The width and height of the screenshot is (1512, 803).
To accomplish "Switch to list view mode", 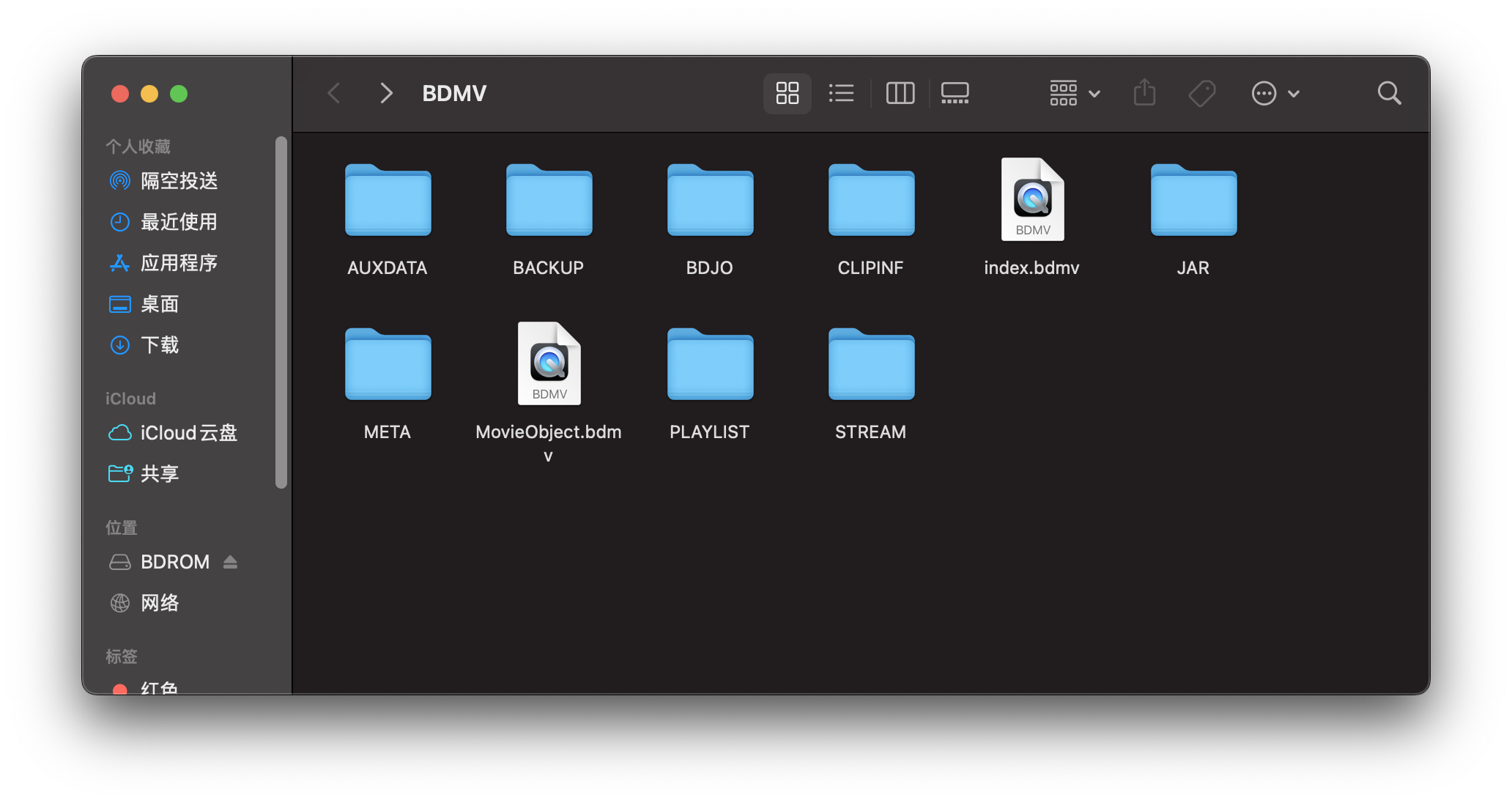I will [841, 93].
